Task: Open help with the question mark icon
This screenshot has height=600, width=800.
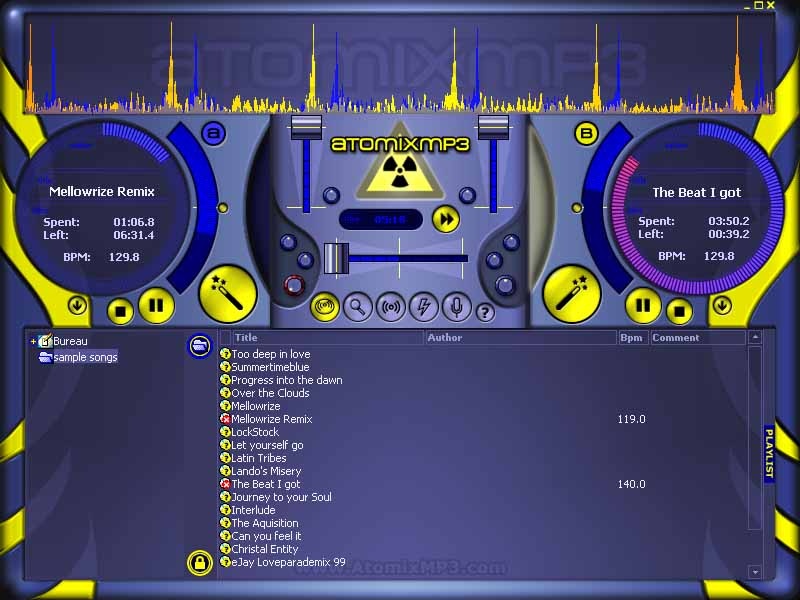Action: [x=485, y=312]
